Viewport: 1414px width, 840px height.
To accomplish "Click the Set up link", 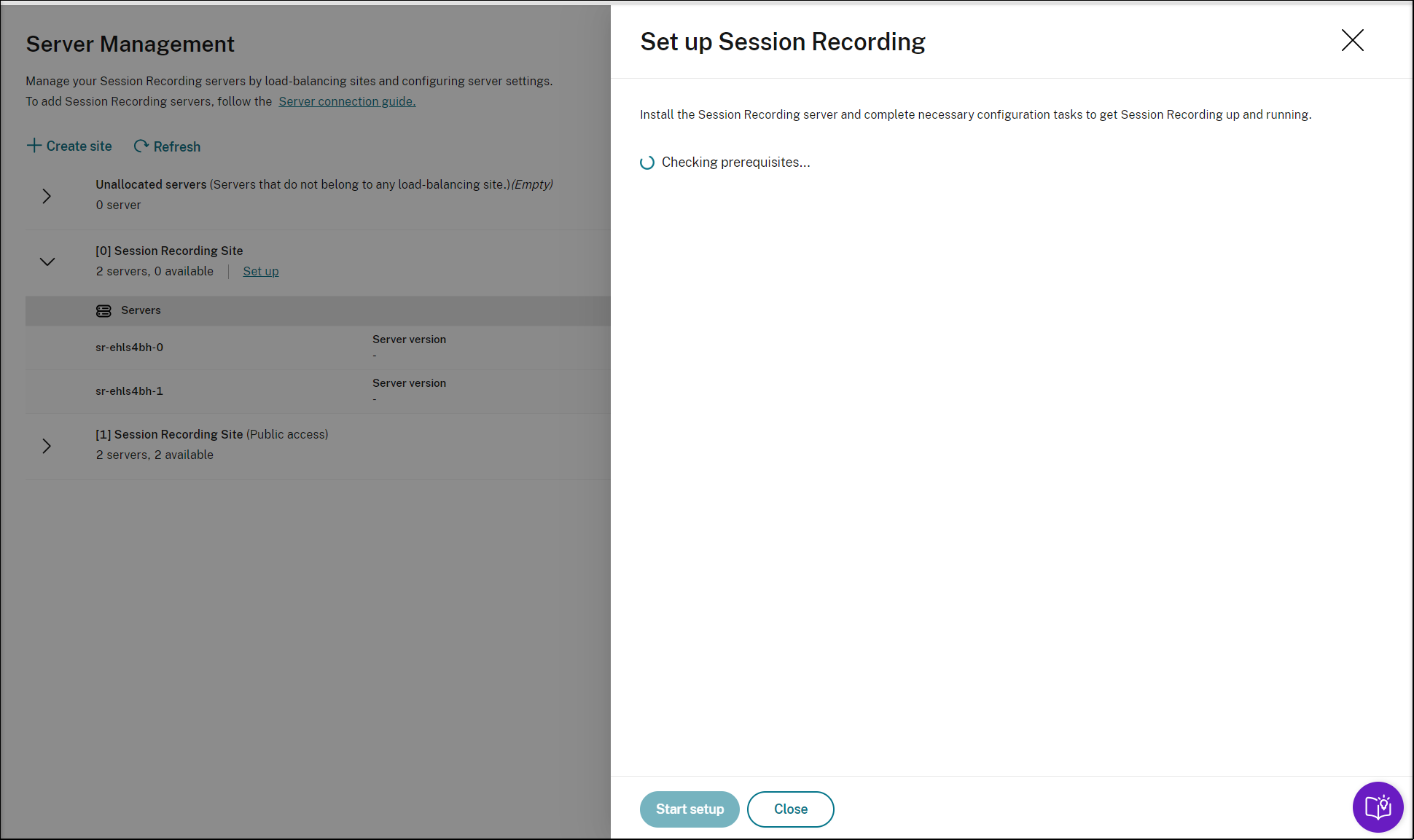I will (x=260, y=271).
